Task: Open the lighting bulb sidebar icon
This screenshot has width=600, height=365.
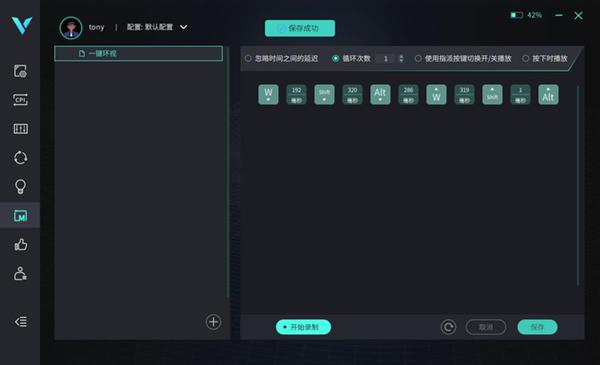Action: click(20, 187)
